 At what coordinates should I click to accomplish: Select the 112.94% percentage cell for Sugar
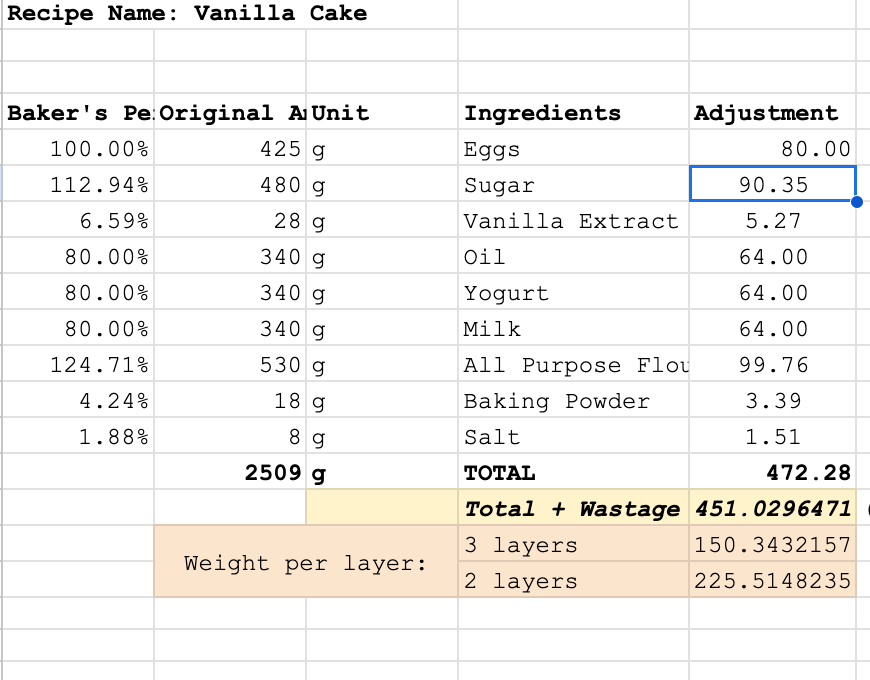click(75, 184)
